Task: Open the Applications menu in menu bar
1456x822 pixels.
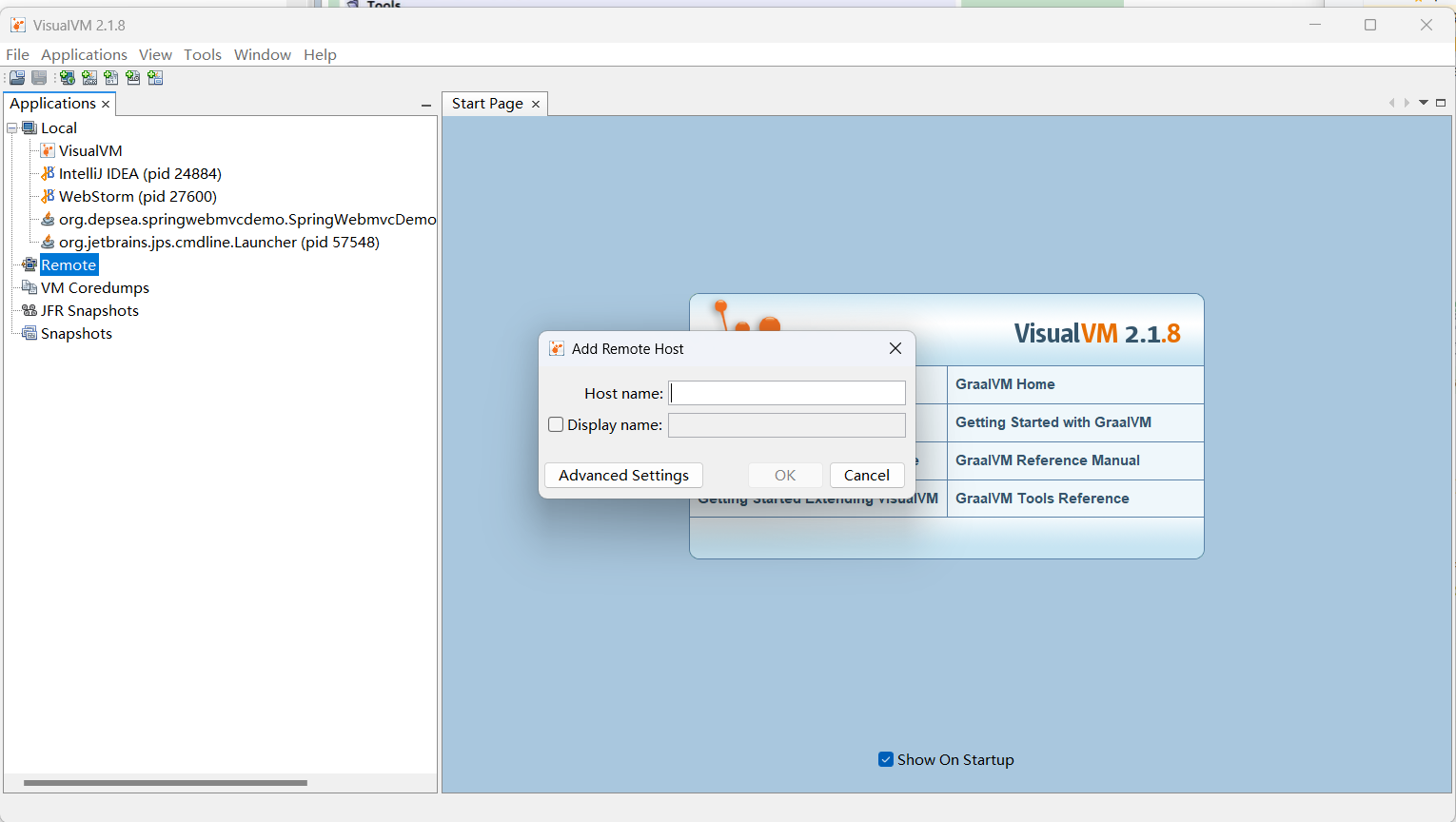Action: coord(84,54)
